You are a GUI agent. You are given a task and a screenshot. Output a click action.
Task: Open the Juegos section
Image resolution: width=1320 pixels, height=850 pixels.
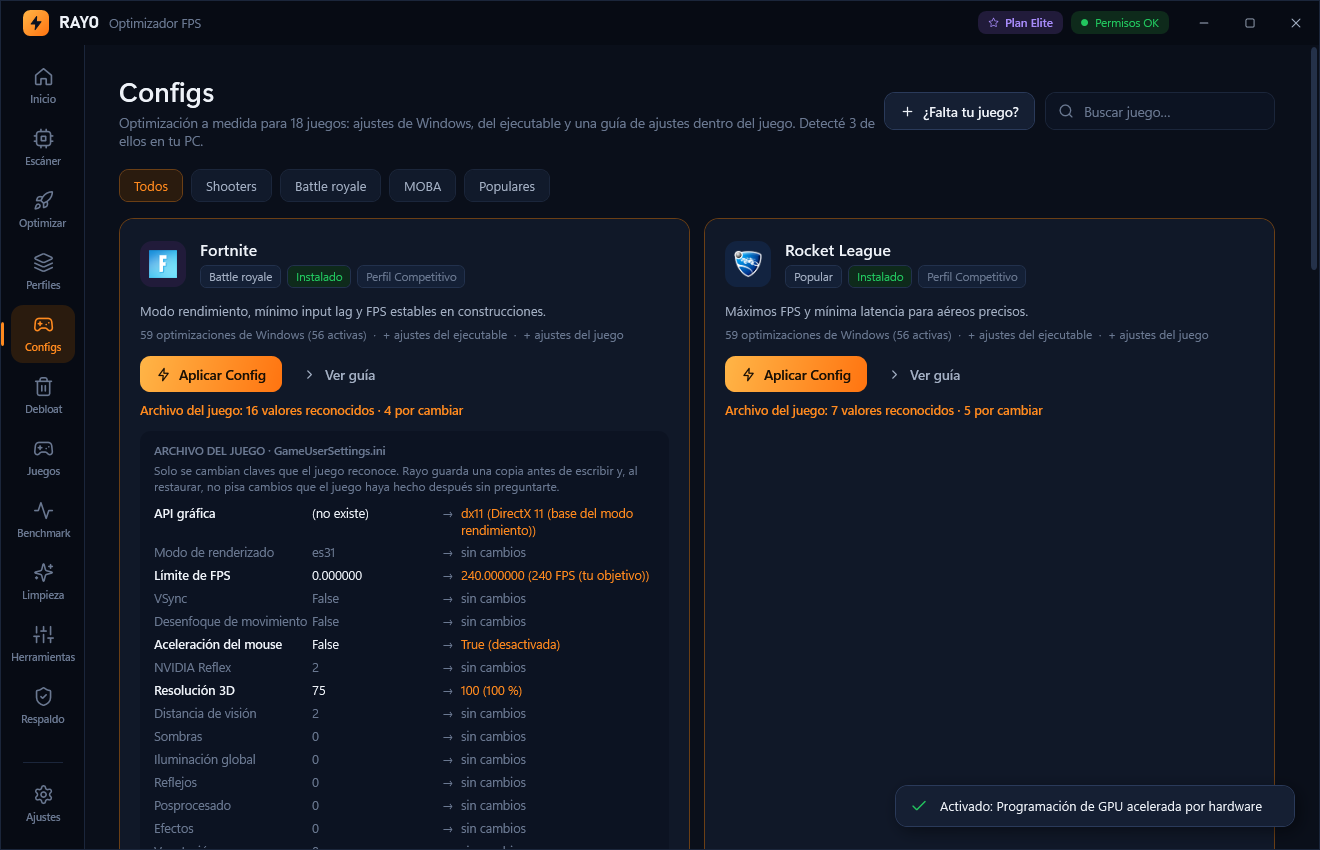(43, 458)
